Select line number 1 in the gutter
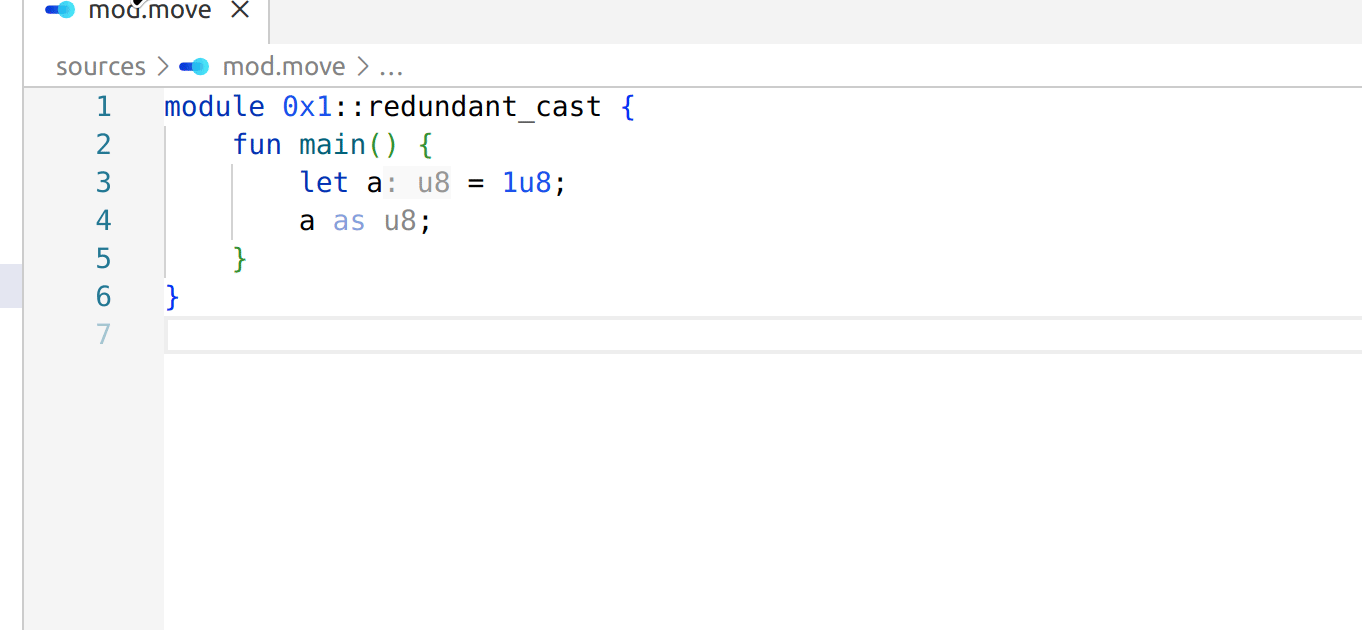The width and height of the screenshot is (1362, 630). coord(104,106)
